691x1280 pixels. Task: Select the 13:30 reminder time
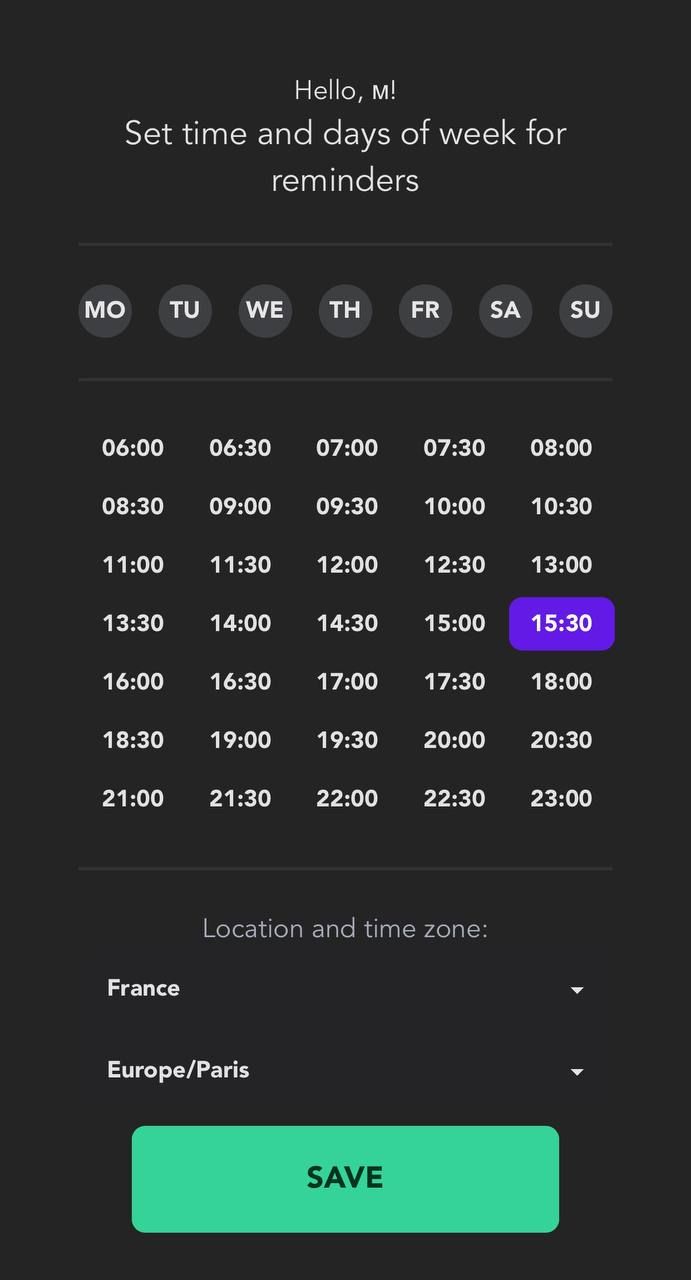click(x=132, y=623)
